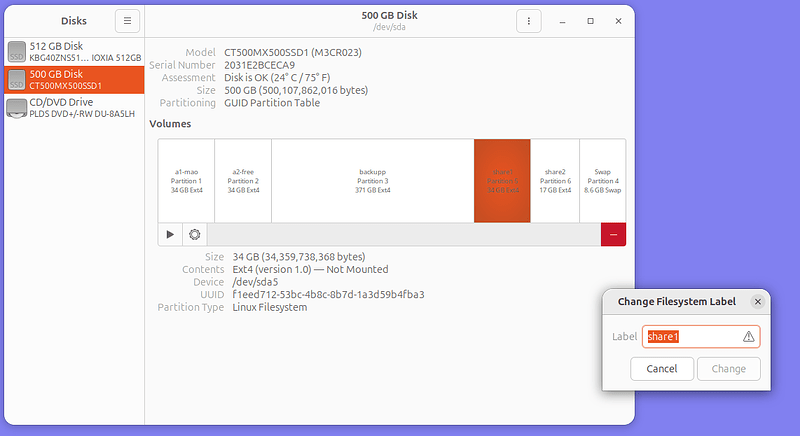Select the share2 Partition 6 volume
This screenshot has width=800, height=436.
pos(555,181)
